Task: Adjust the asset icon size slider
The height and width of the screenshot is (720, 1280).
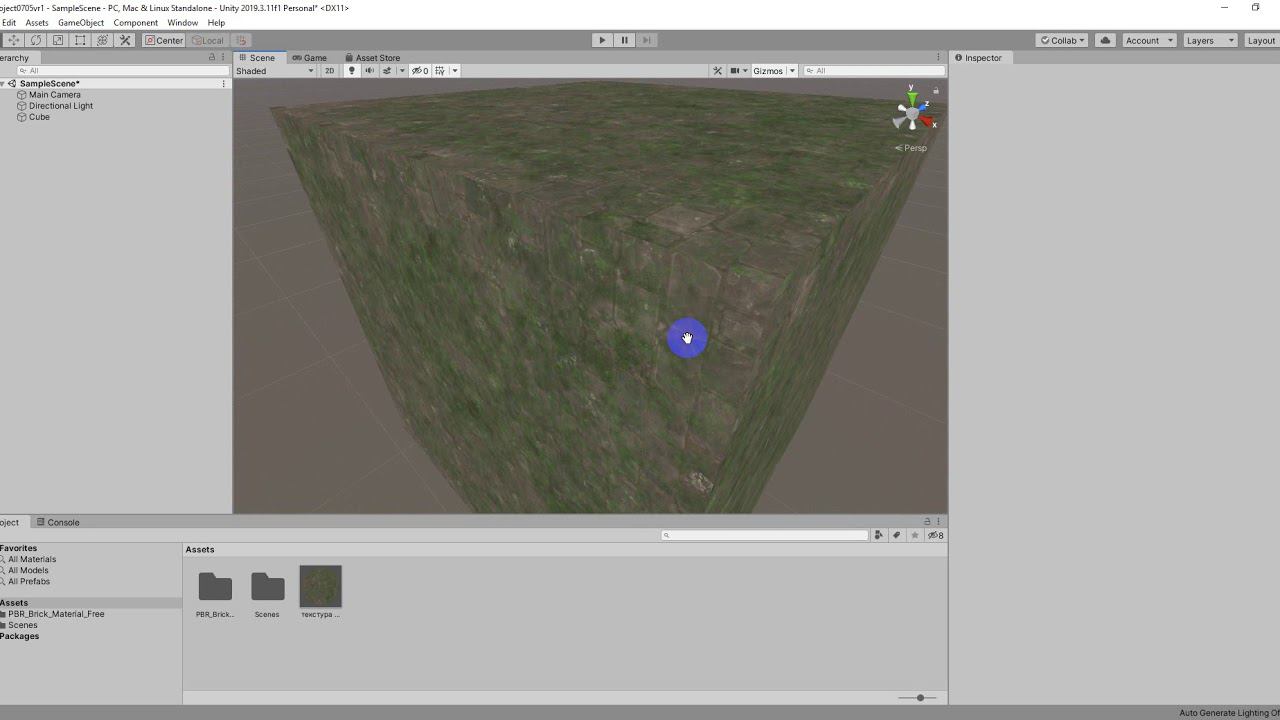Action: pos(918,697)
